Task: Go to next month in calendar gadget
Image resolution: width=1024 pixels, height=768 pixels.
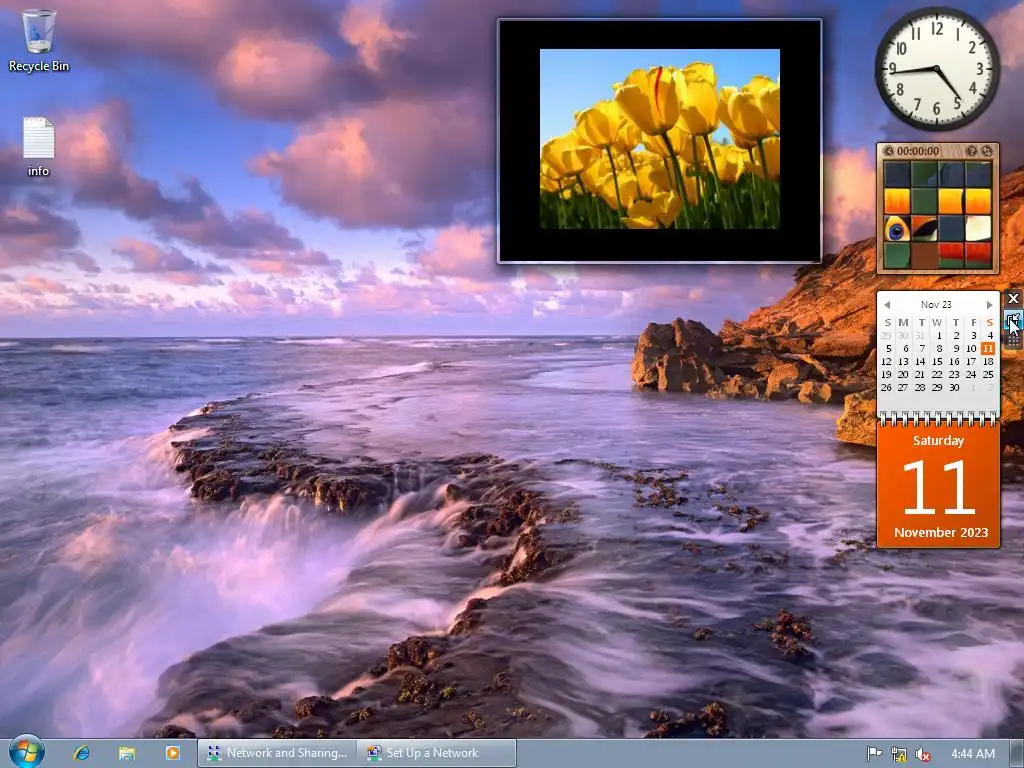Action: [x=989, y=304]
